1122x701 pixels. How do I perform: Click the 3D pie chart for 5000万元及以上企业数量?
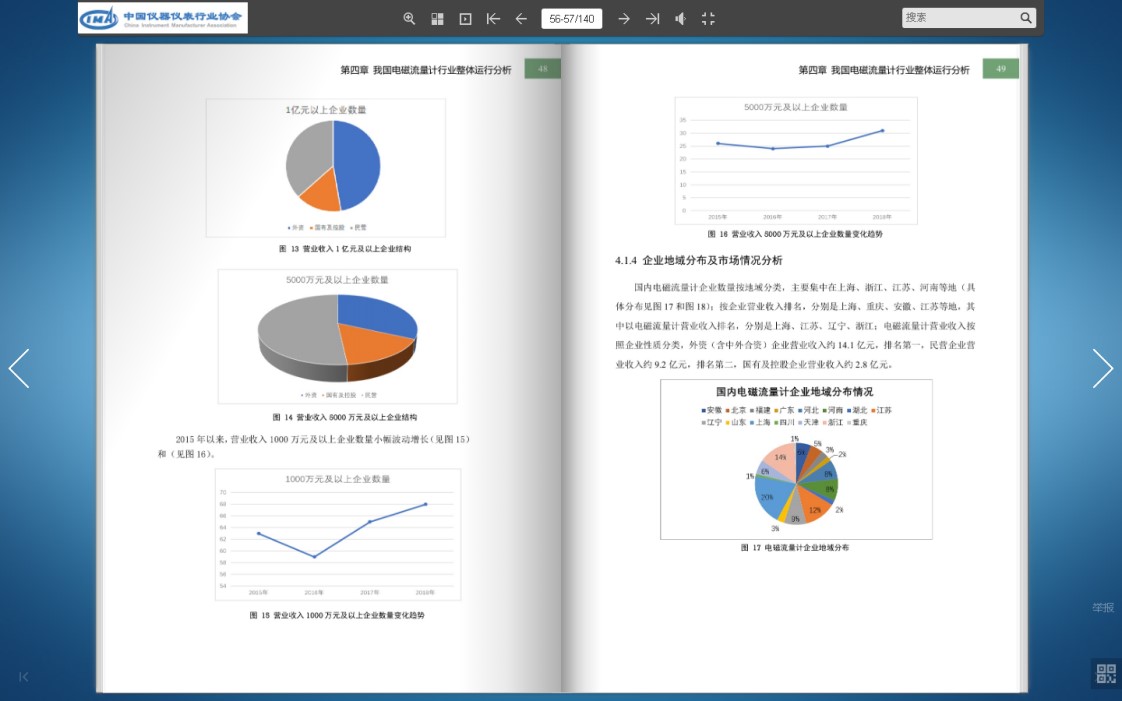338,337
